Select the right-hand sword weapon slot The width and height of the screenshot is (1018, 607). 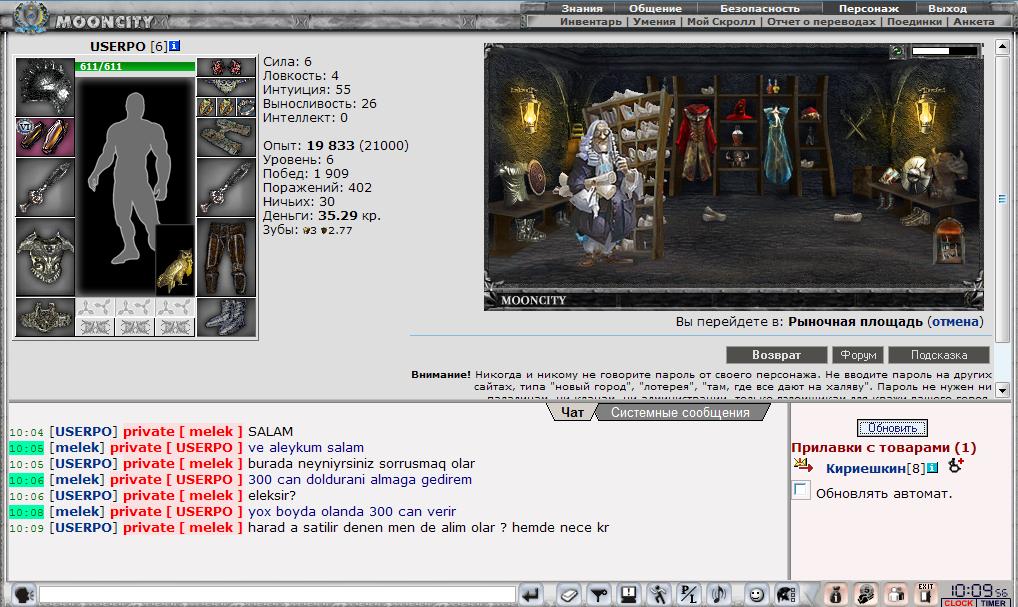pos(226,187)
